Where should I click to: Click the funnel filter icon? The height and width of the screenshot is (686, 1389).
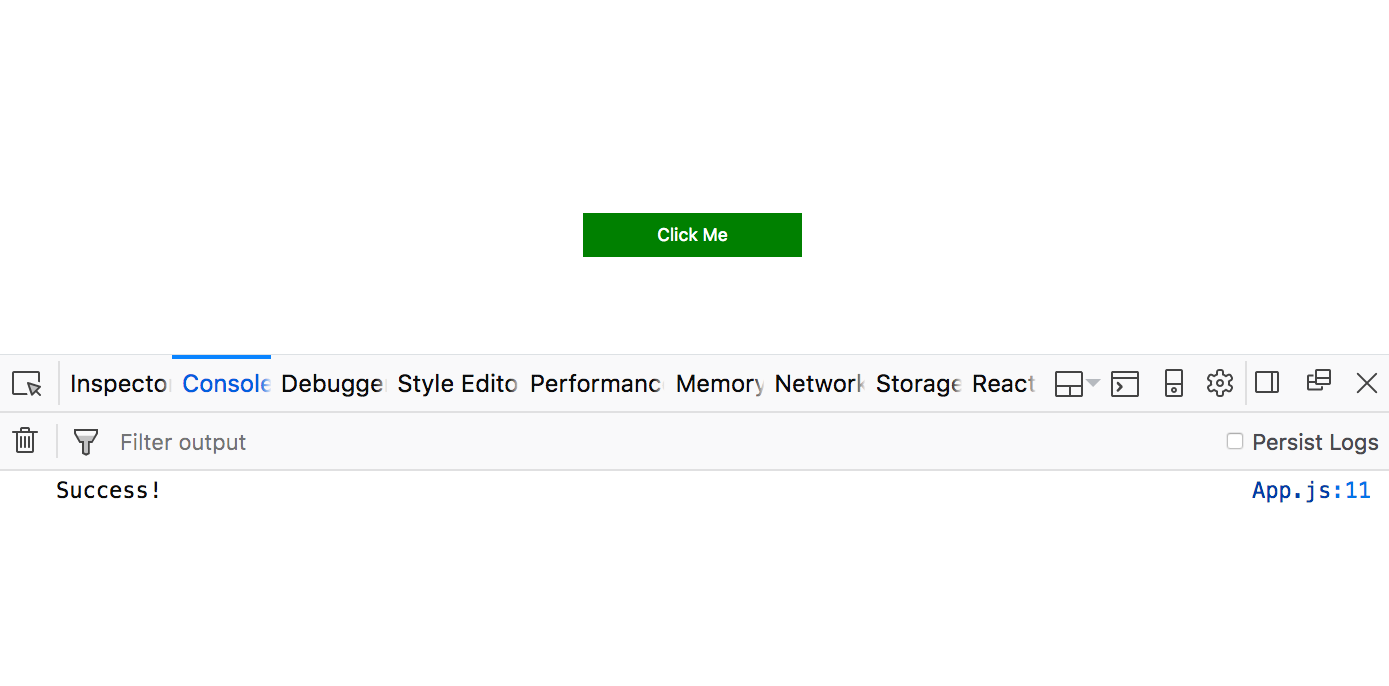tap(86, 442)
